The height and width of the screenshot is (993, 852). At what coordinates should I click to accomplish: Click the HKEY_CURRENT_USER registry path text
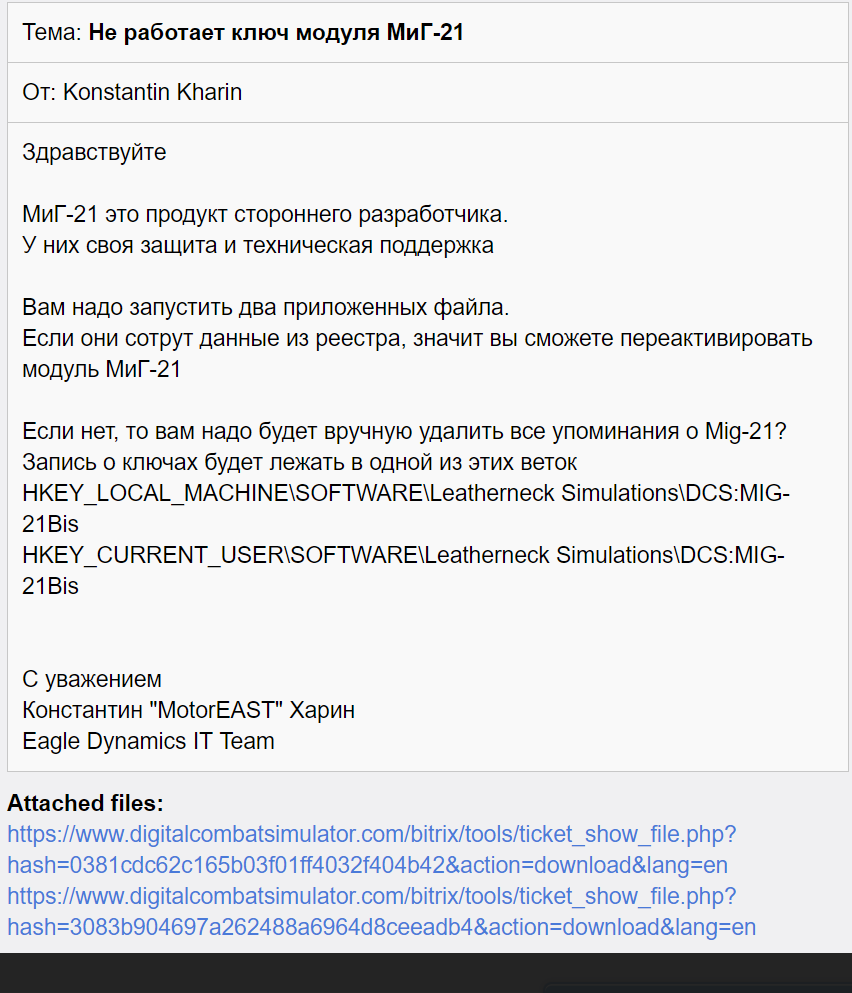pyautogui.click(x=404, y=571)
